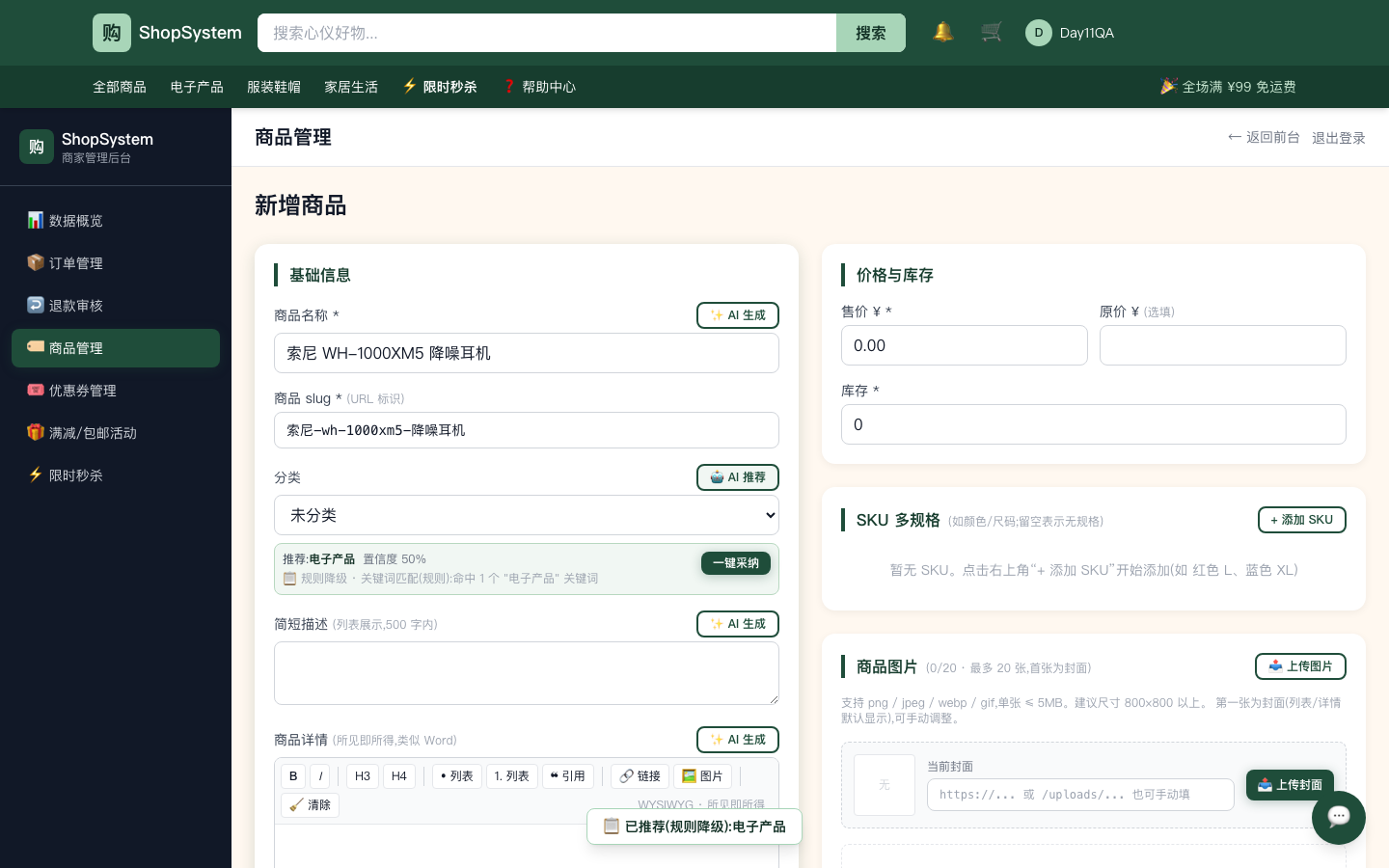
Task: Click AI 推荐 for category
Action: pos(738,477)
